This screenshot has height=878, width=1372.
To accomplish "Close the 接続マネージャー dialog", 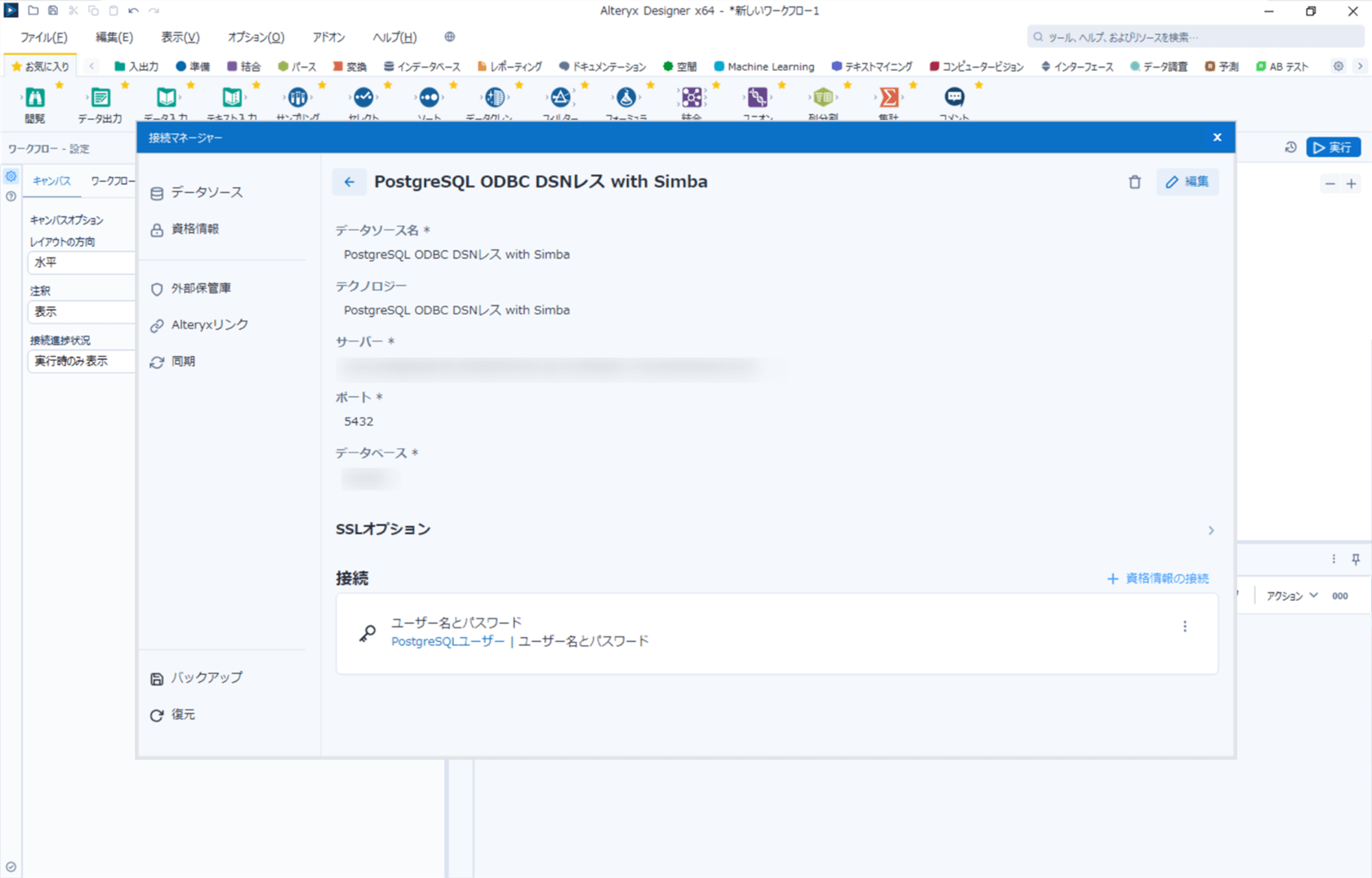I will click(1217, 137).
